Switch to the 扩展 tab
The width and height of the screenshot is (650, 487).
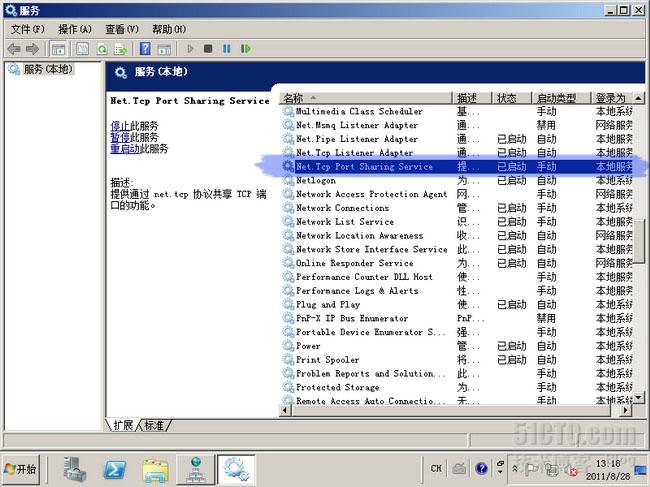point(123,425)
